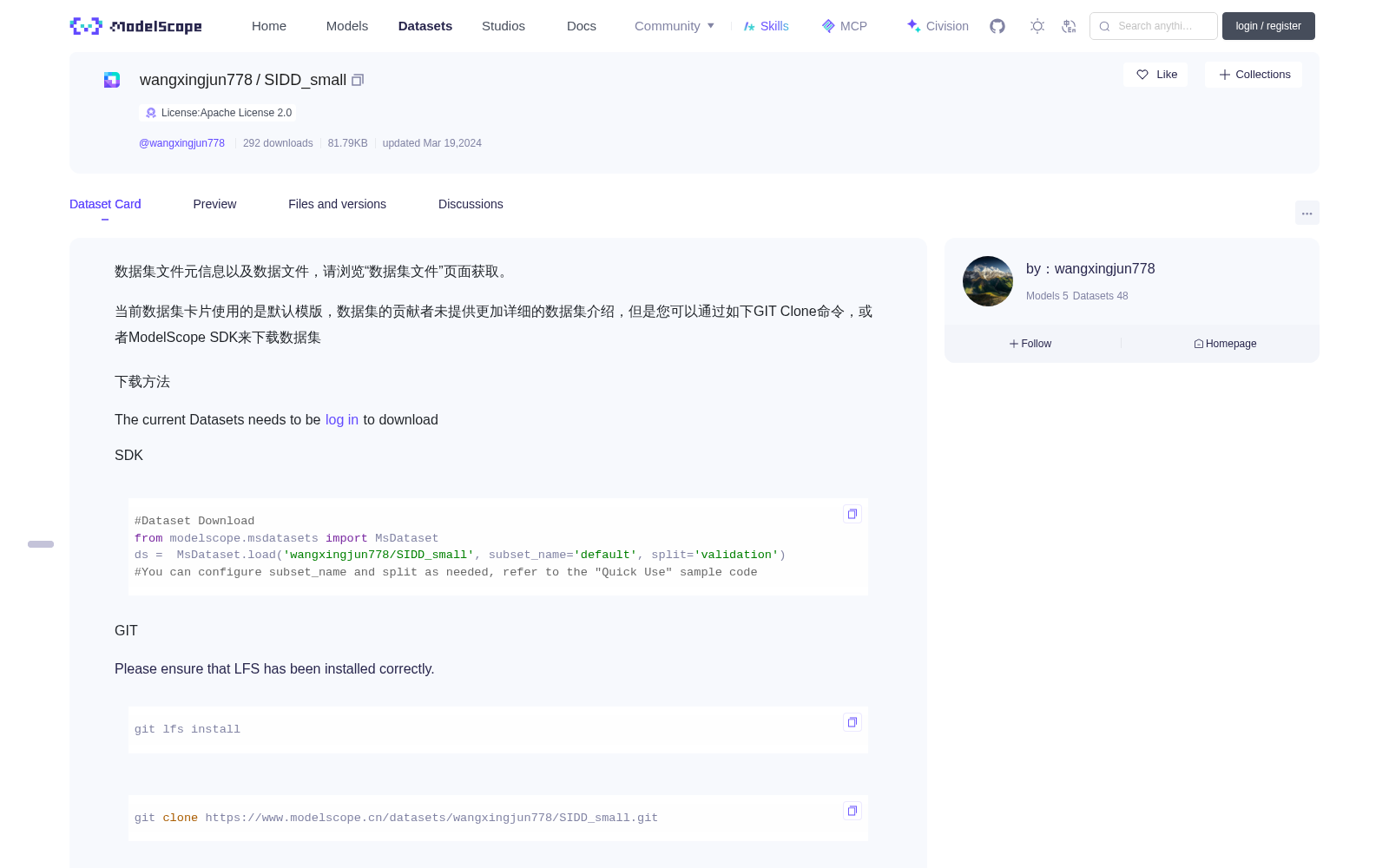Click the git clone URL text

pos(431,818)
